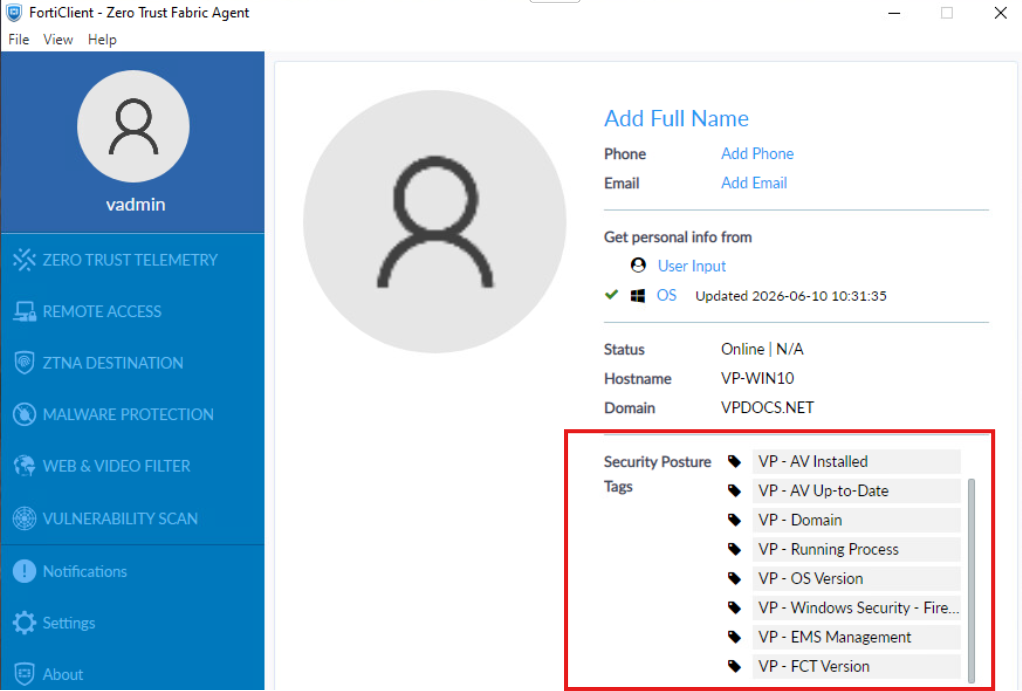
Task: Select User Input as personal info source
Action: [x=692, y=266]
